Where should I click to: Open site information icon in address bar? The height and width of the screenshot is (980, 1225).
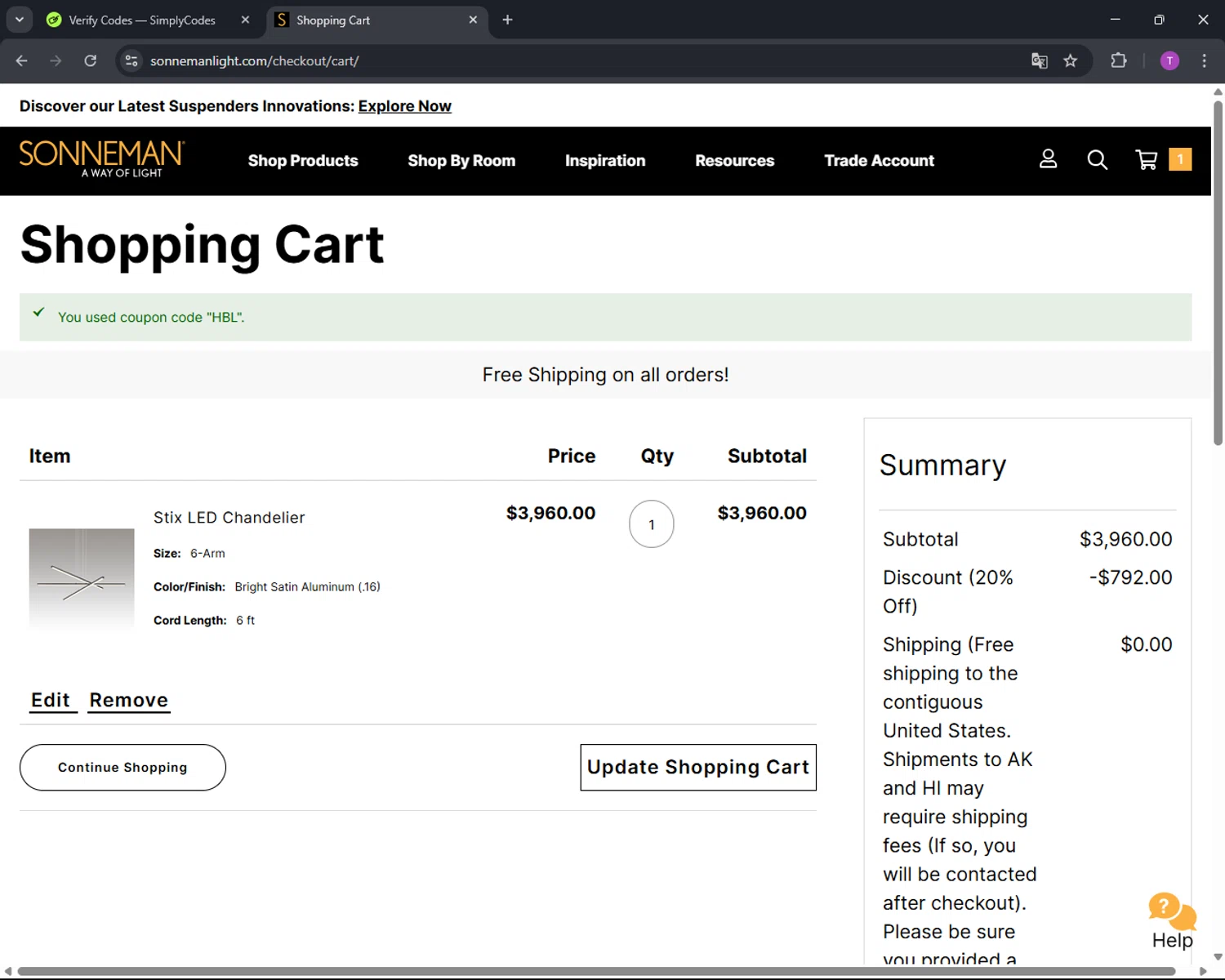(x=131, y=60)
